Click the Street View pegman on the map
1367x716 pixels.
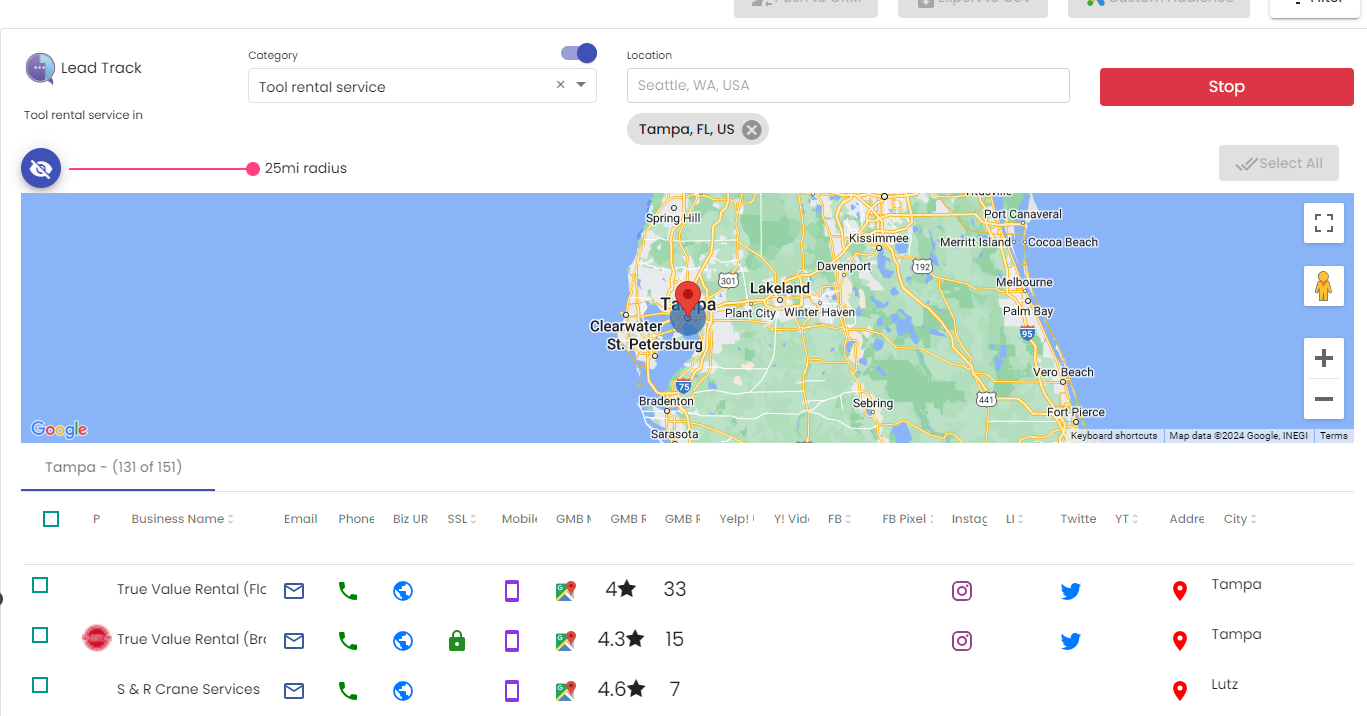[1324, 286]
